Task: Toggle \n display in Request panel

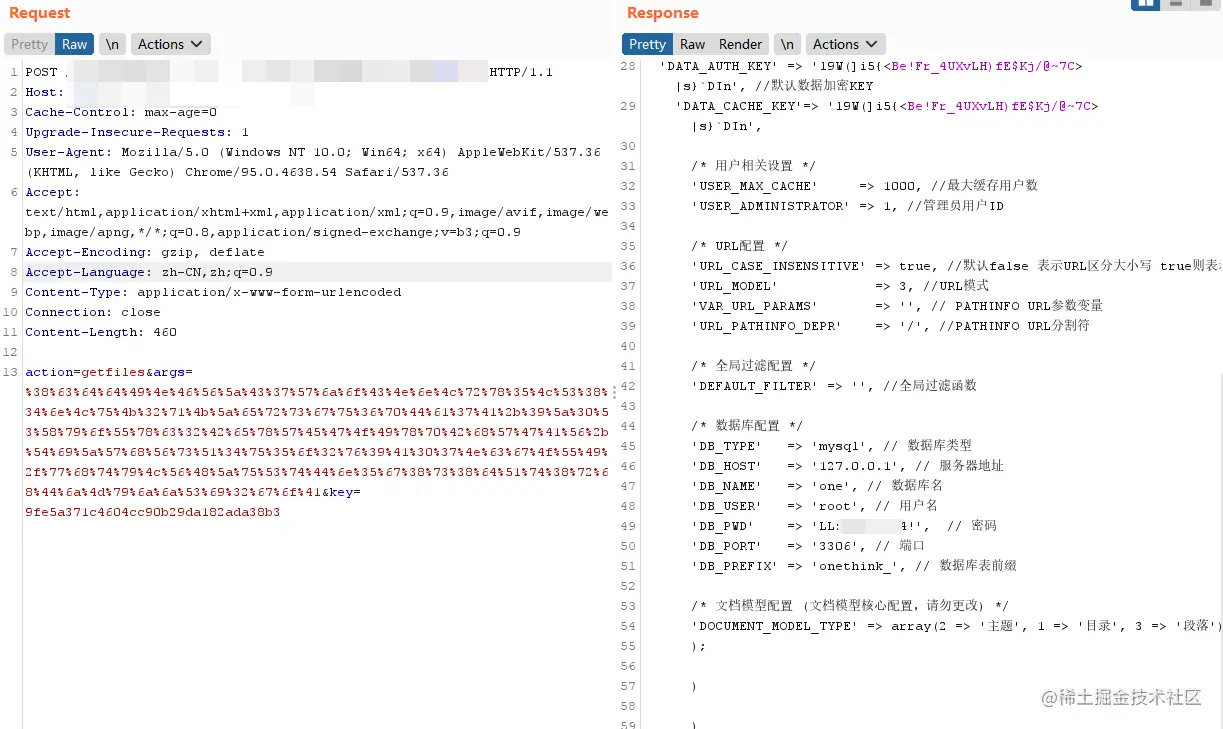Action: click(113, 44)
